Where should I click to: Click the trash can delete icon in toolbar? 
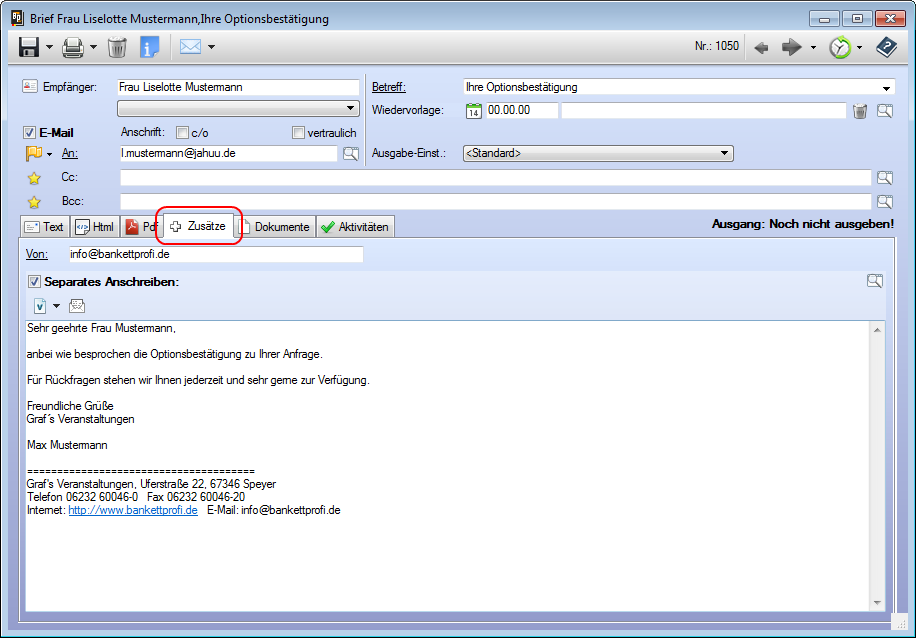click(117, 47)
